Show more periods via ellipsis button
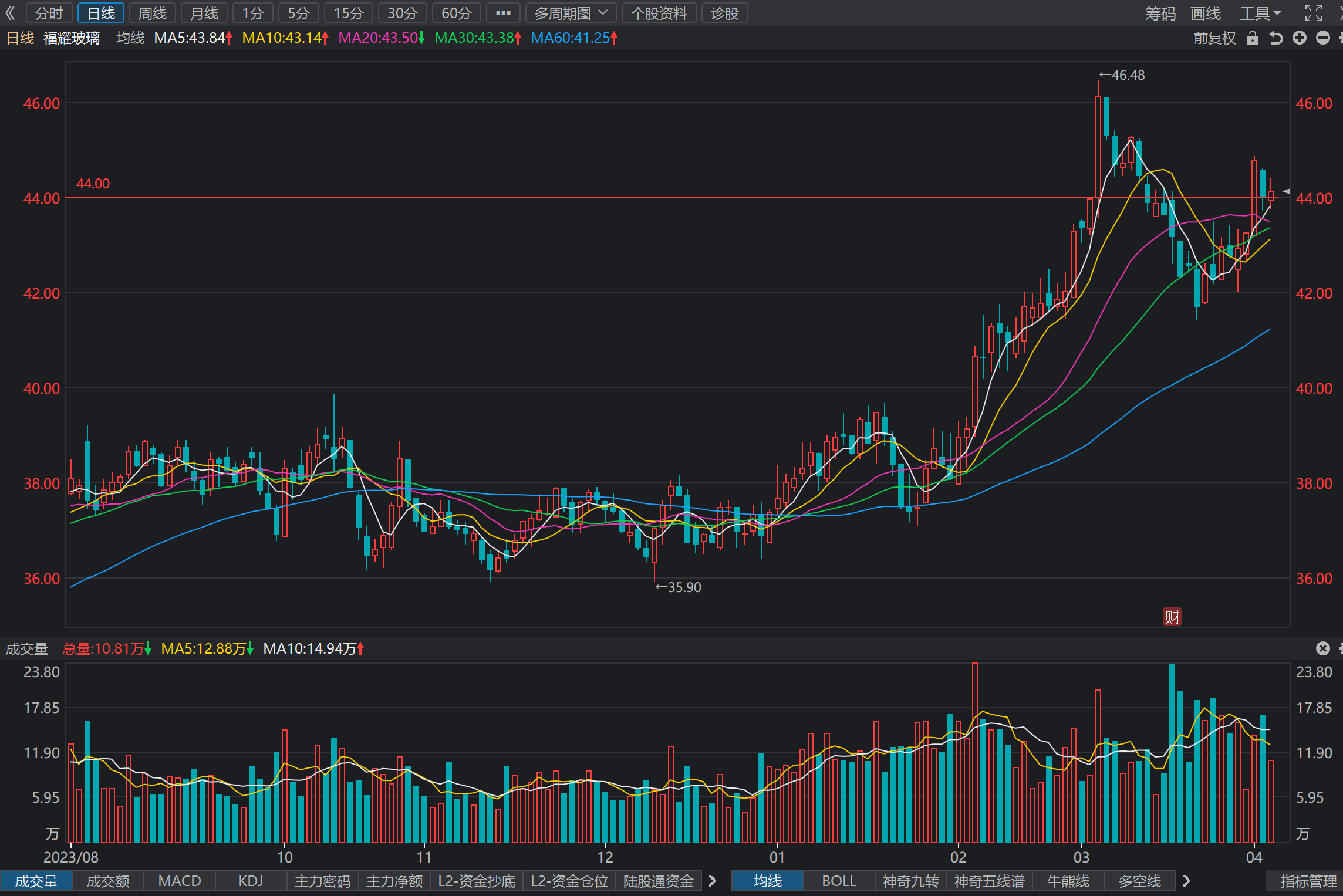The image size is (1343, 896). (x=503, y=13)
